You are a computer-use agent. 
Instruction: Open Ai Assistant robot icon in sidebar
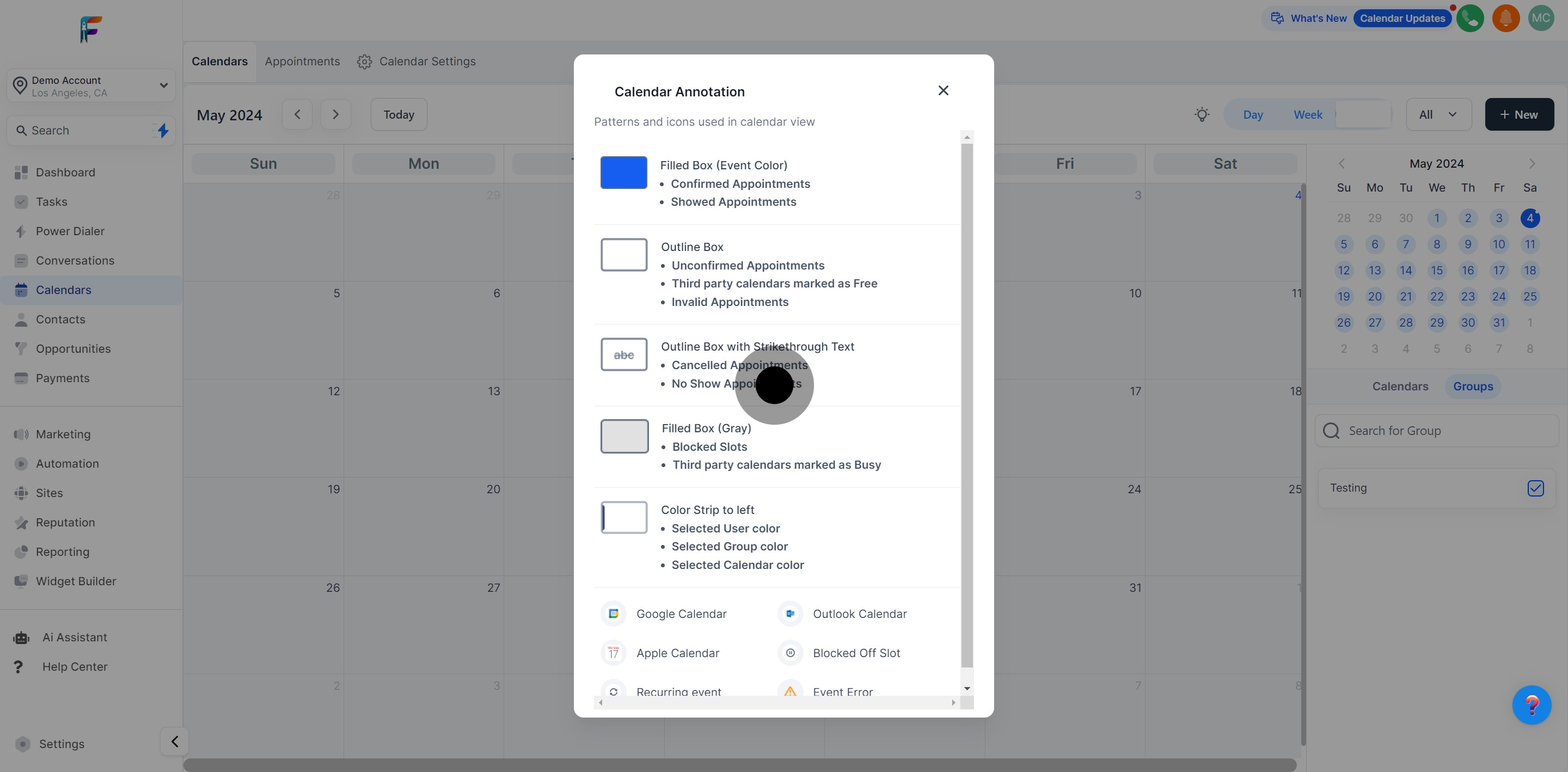[21, 638]
